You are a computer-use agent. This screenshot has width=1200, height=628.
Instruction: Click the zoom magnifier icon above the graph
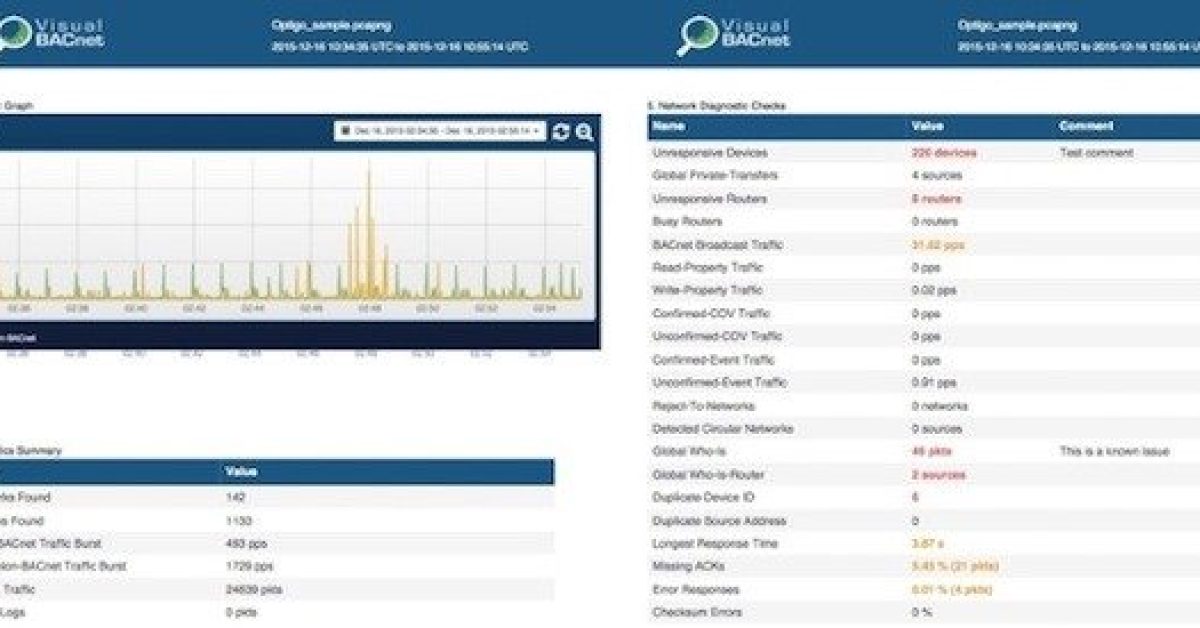click(585, 132)
